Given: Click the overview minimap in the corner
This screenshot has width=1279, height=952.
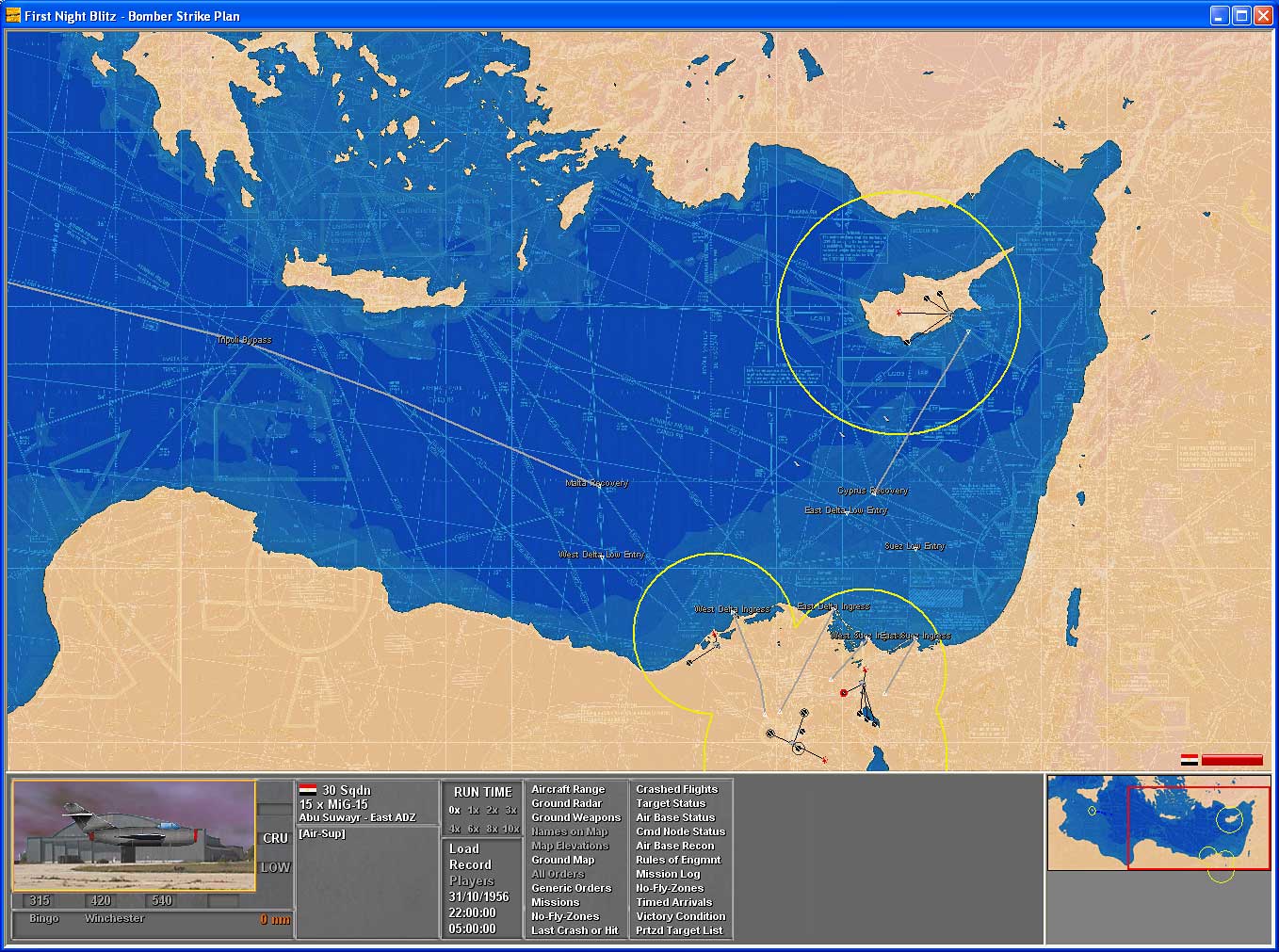Looking at the screenshot, I should coord(1158,823).
